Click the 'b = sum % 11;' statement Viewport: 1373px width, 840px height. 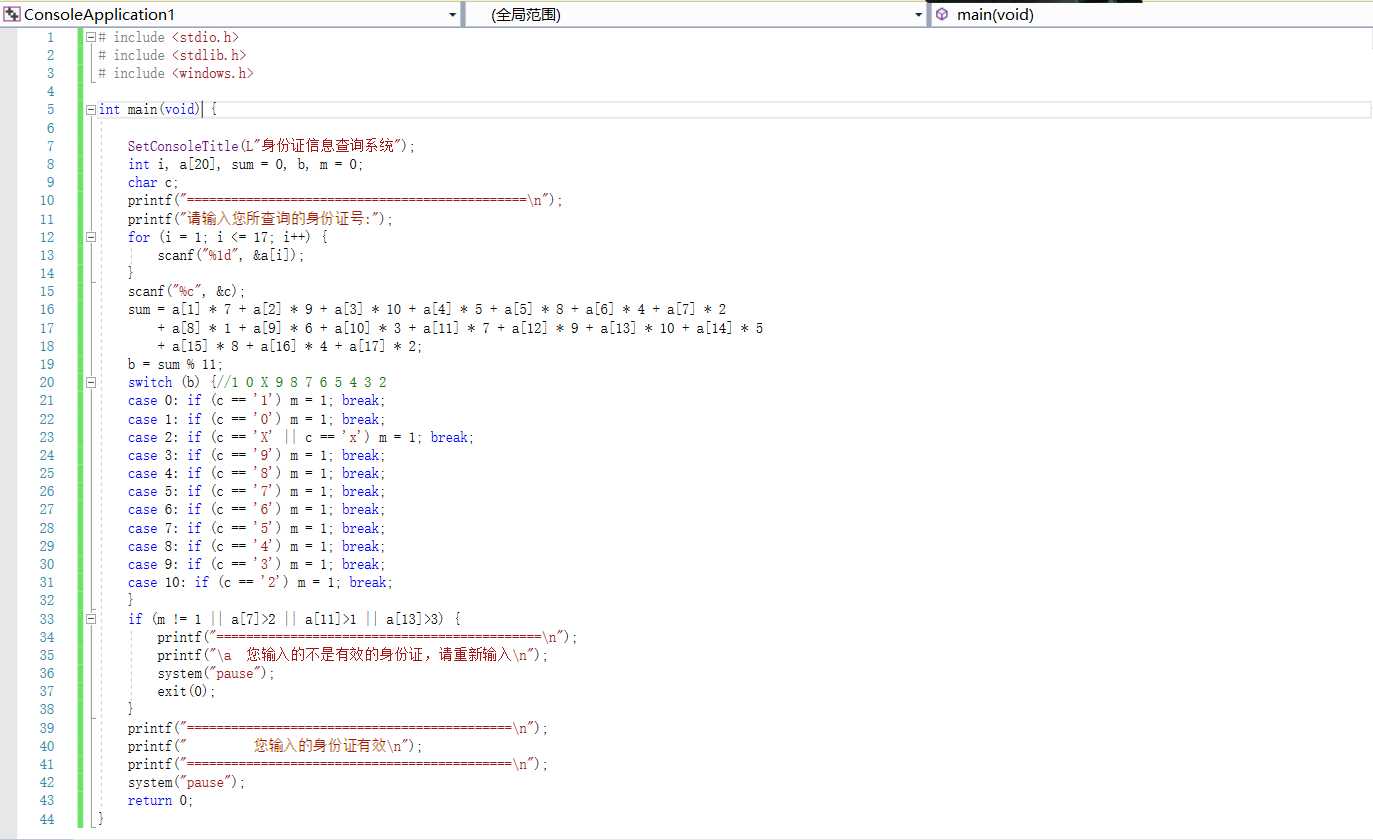coord(175,364)
